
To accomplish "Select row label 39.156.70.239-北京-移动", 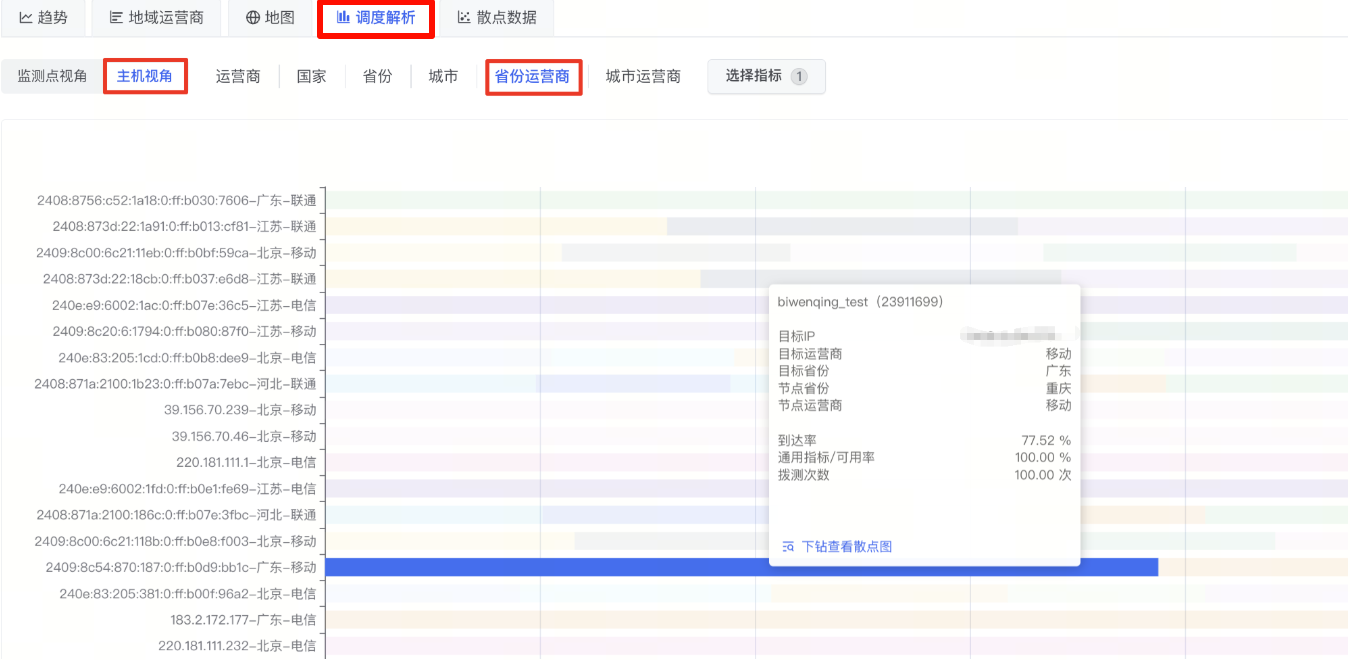I will [x=240, y=410].
